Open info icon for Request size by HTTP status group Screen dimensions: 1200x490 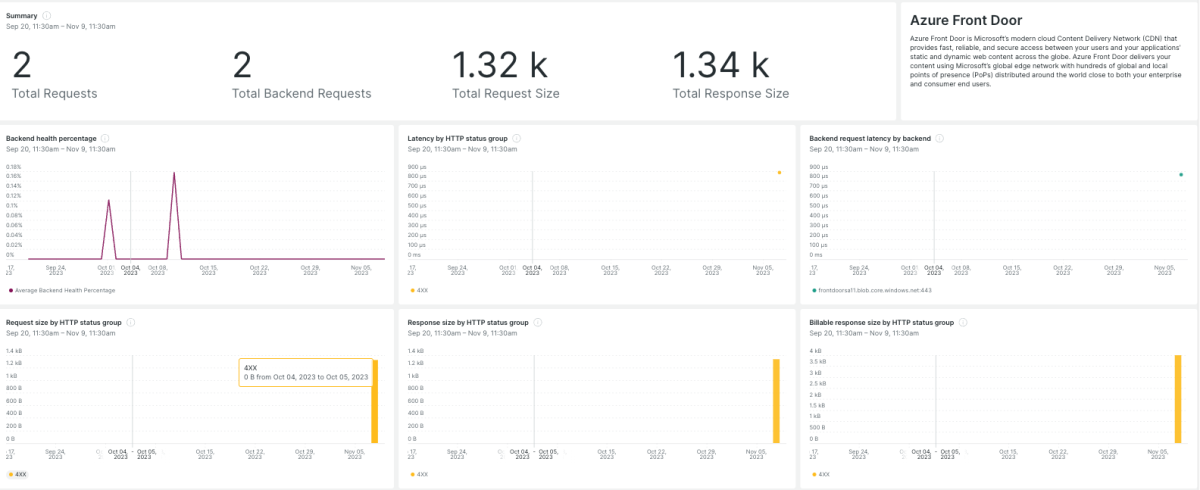coord(131,322)
